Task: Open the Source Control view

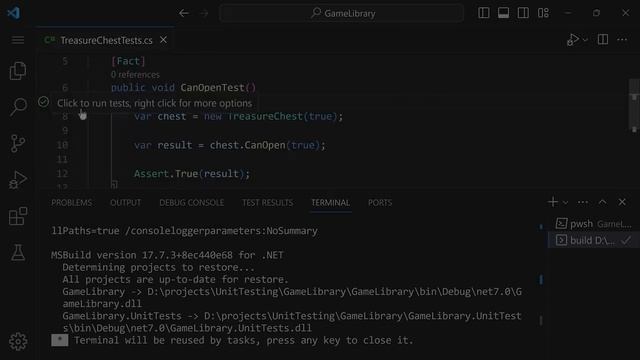Action: coord(18,143)
